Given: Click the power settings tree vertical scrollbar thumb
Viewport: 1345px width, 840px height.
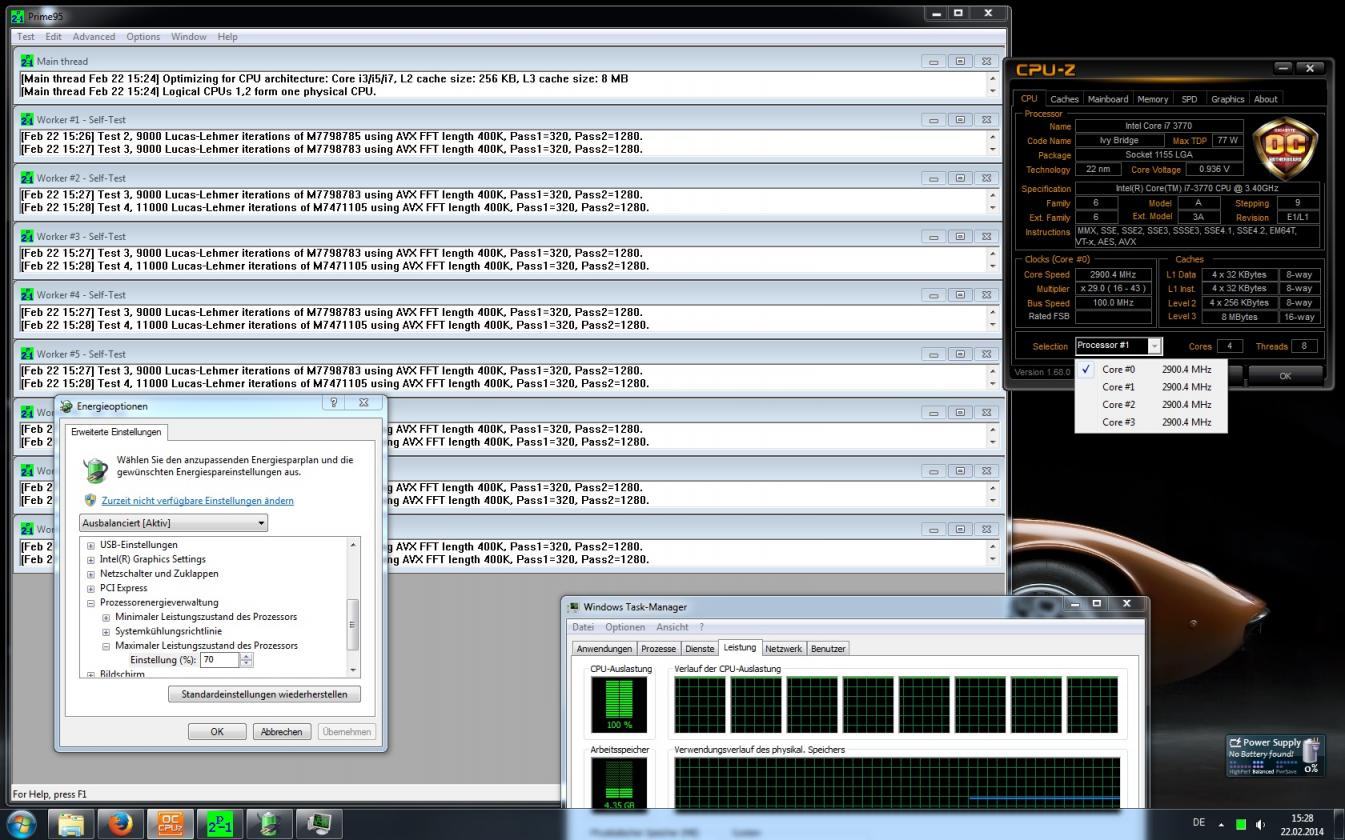Looking at the screenshot, I should pyautogui.click(x=352, y=624).
